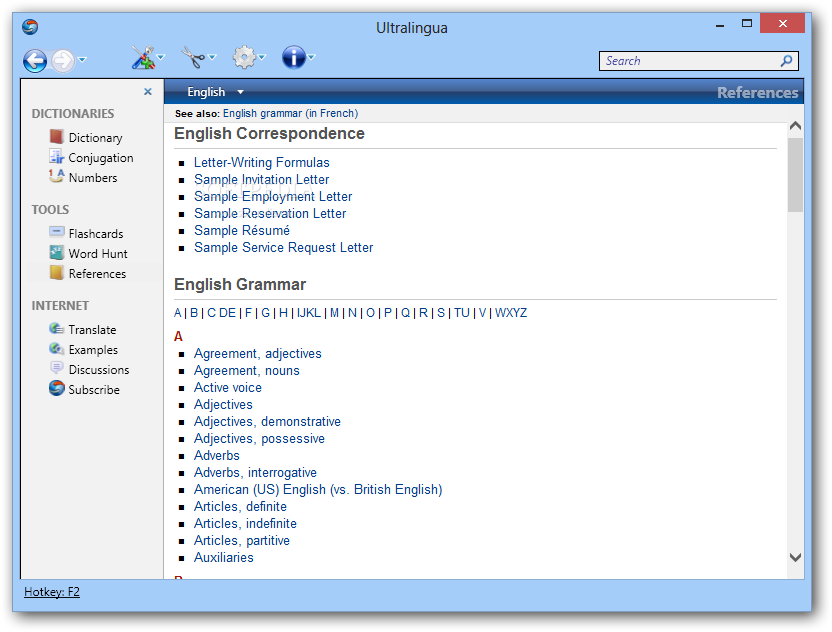Open the info icon dropdown arrow
832x632 pixels.
[x=311, y=57]
